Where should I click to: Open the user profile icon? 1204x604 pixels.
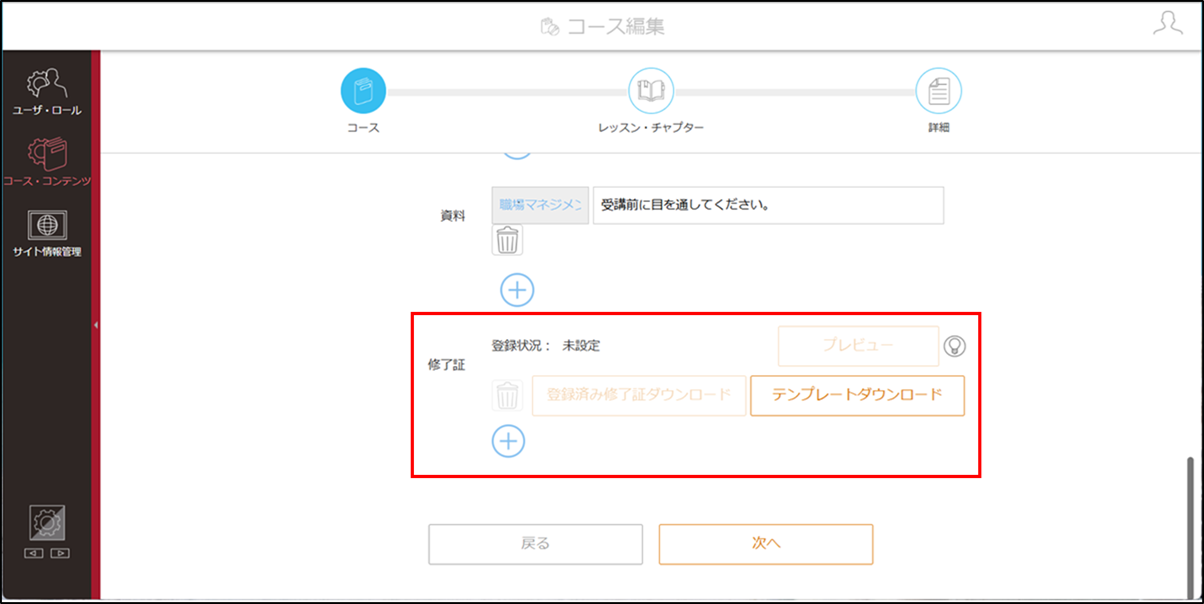click(x=1167, y=25)
